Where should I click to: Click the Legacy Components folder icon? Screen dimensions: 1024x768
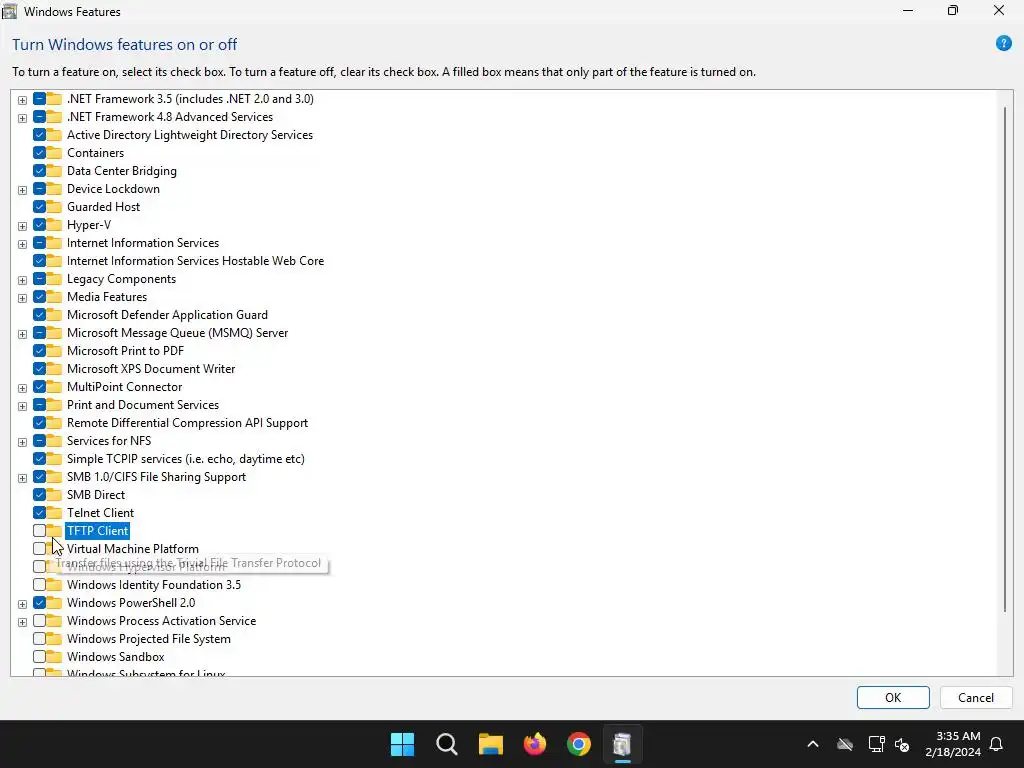pos(54,279)
